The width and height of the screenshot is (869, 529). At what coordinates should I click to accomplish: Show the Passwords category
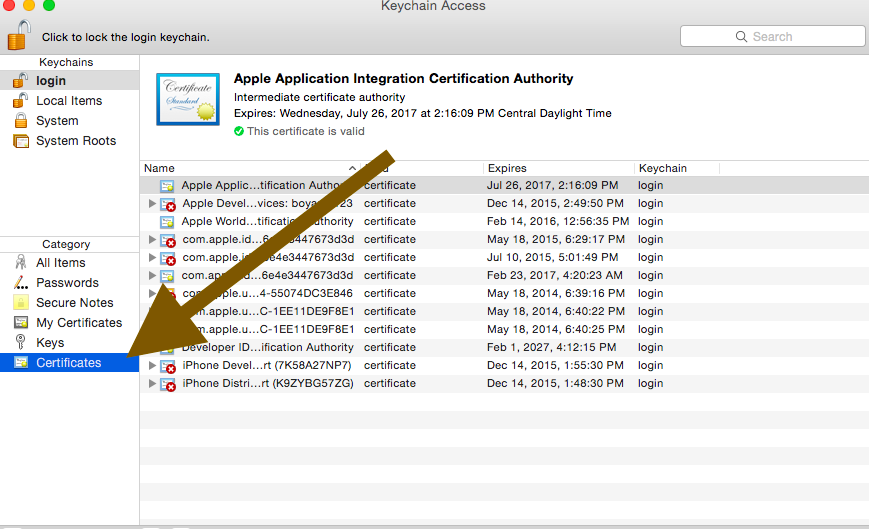[69, 283]
